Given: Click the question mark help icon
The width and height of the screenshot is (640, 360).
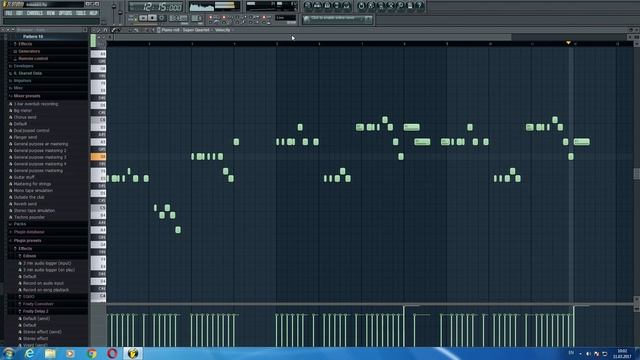Looking at the screenshot, I should pos(420,6).
